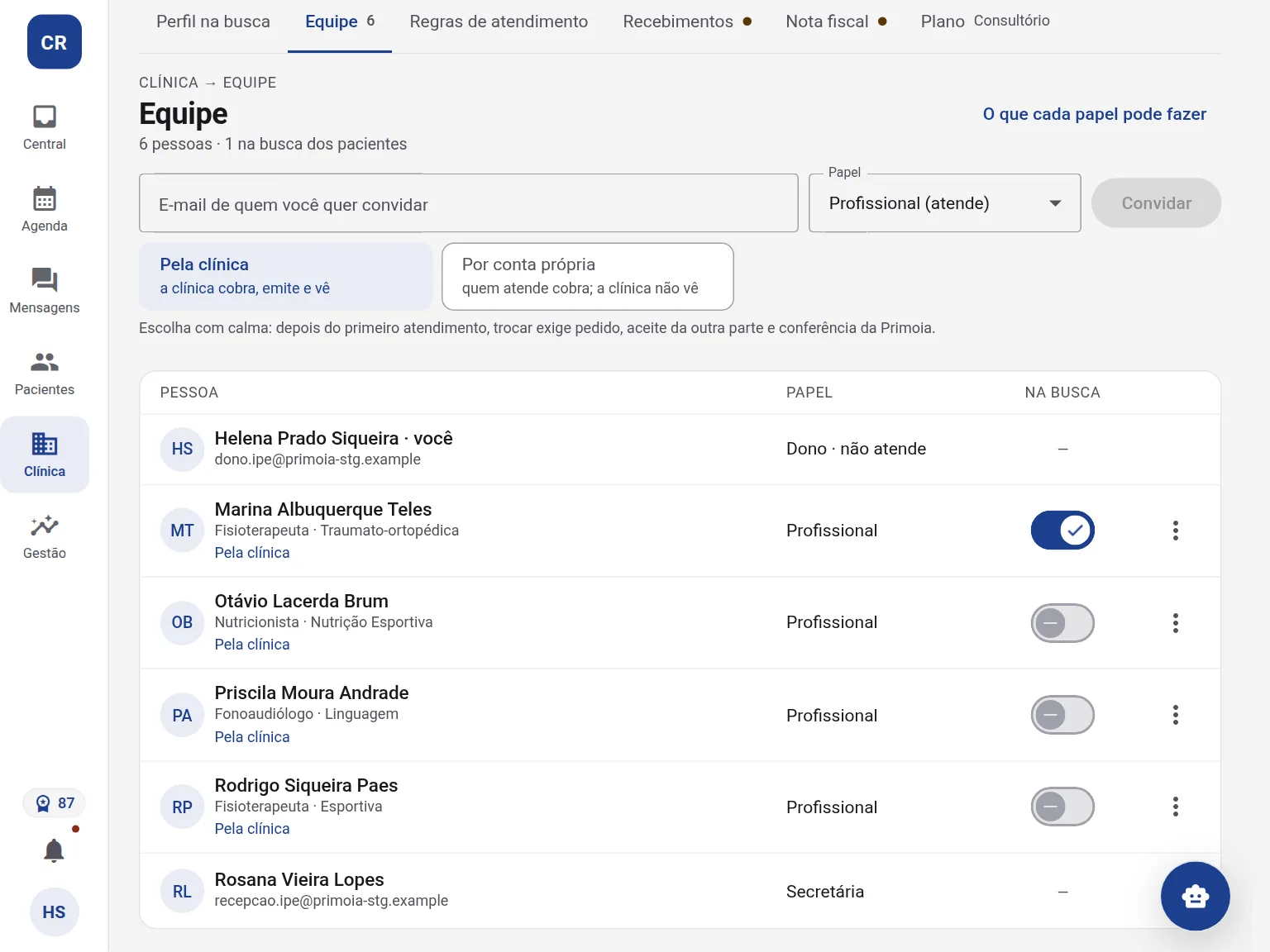The height and width of the screenshot is (952, 1270).
Task: Click the CR clinic logo
Action: (55, 42)
